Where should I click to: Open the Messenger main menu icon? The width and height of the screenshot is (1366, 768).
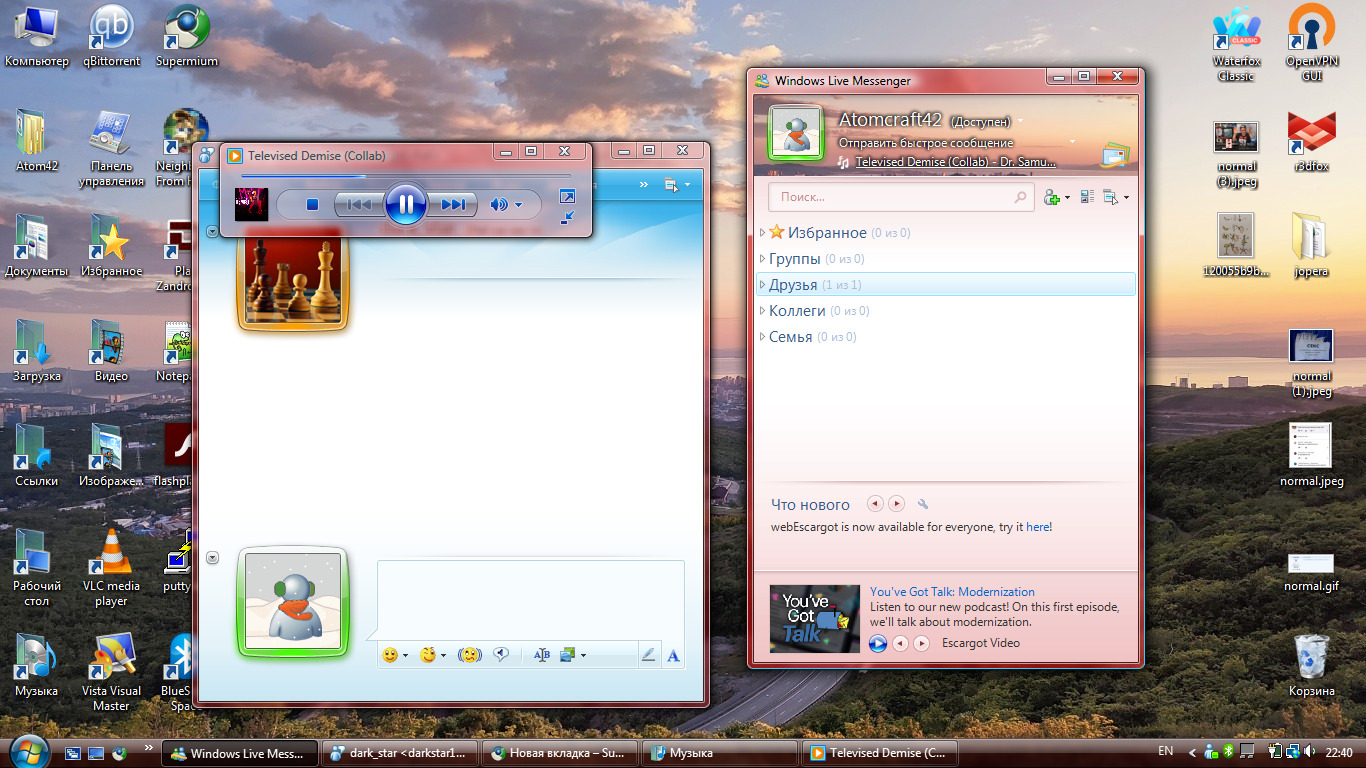[x=1110, y=197]
